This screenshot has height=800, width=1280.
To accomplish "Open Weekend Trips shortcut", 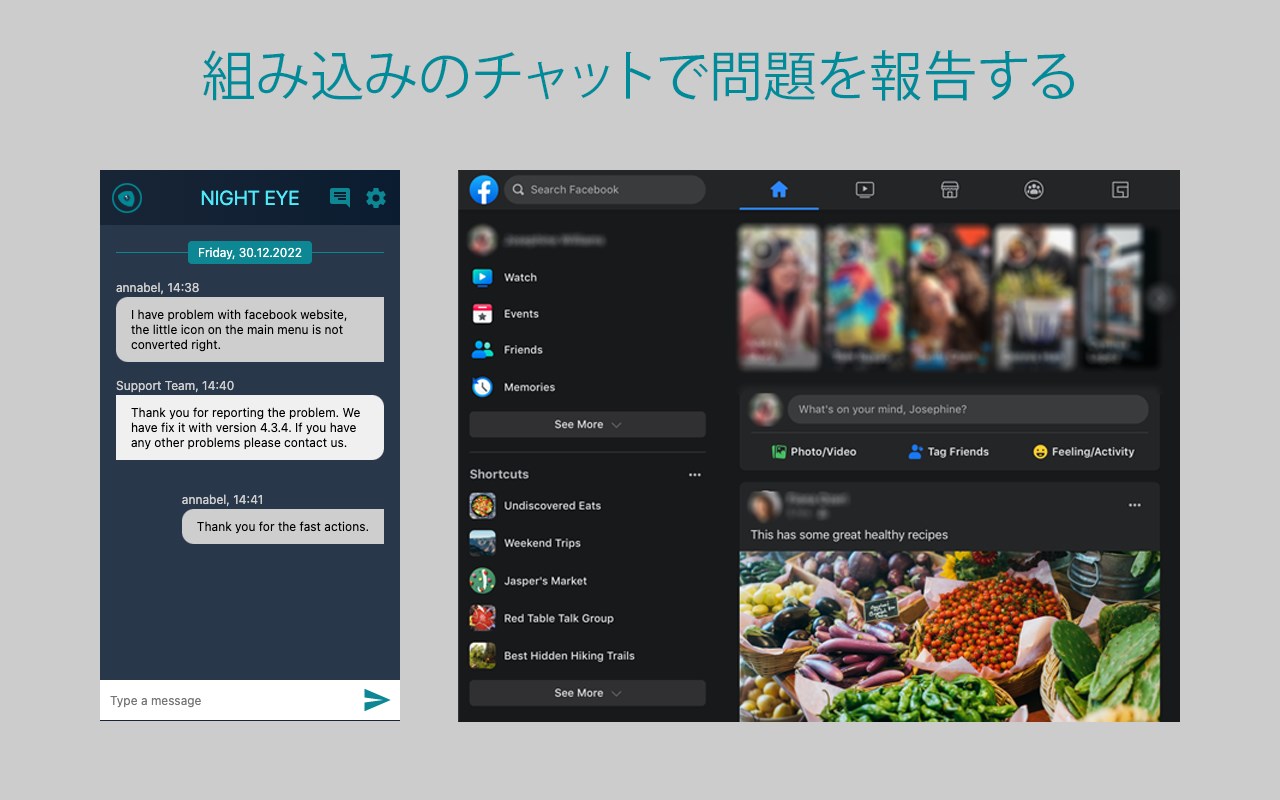I will [x=587, y=543].
